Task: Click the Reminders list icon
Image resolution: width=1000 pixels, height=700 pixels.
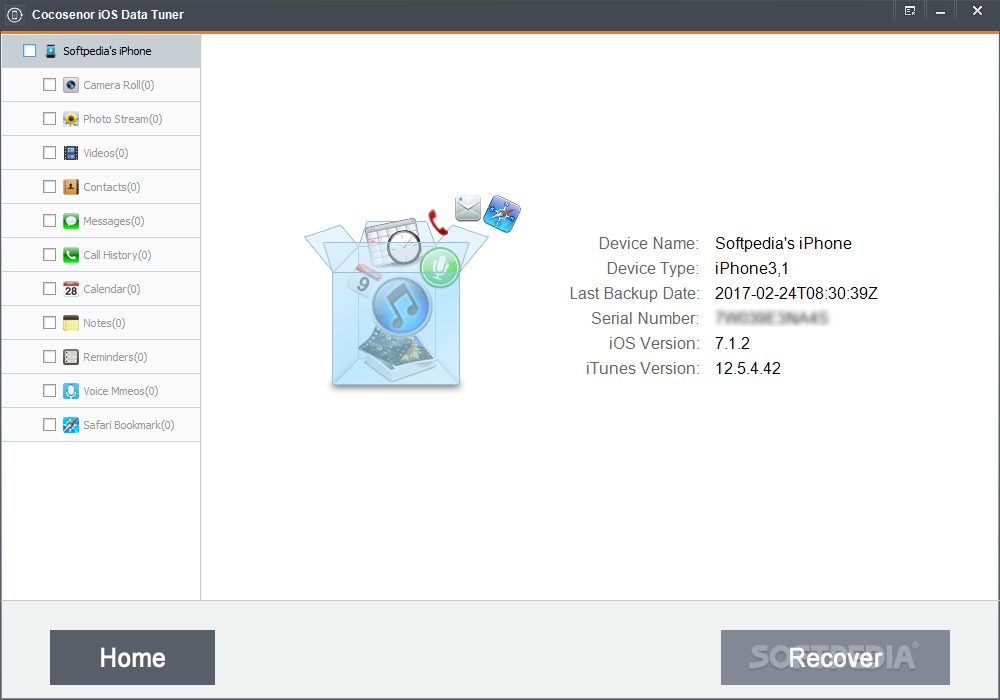Action: click(71, 357)
